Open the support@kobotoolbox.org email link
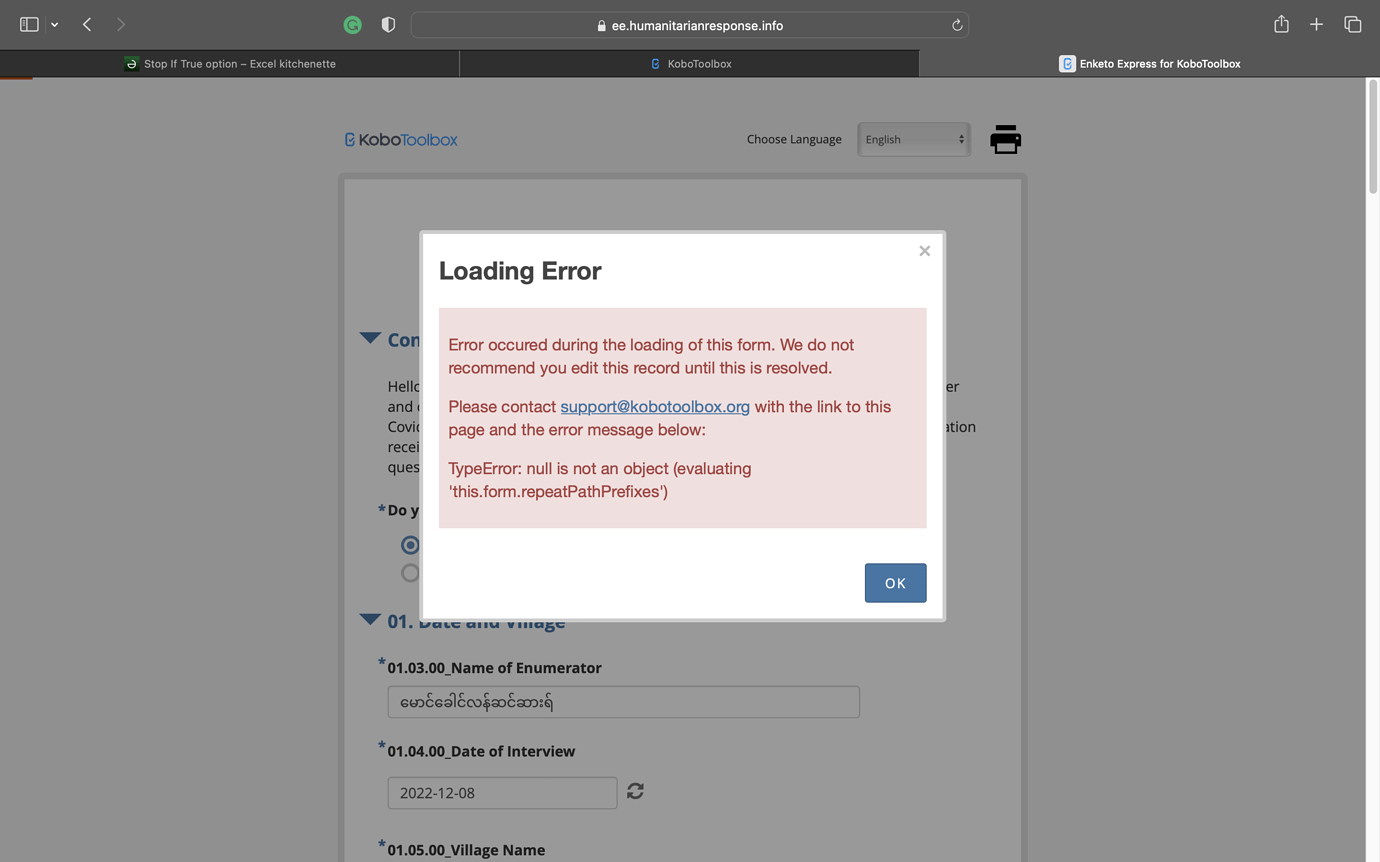This screenshot has height=862, width=1380. pyautogui.click(x=655, y=406)
